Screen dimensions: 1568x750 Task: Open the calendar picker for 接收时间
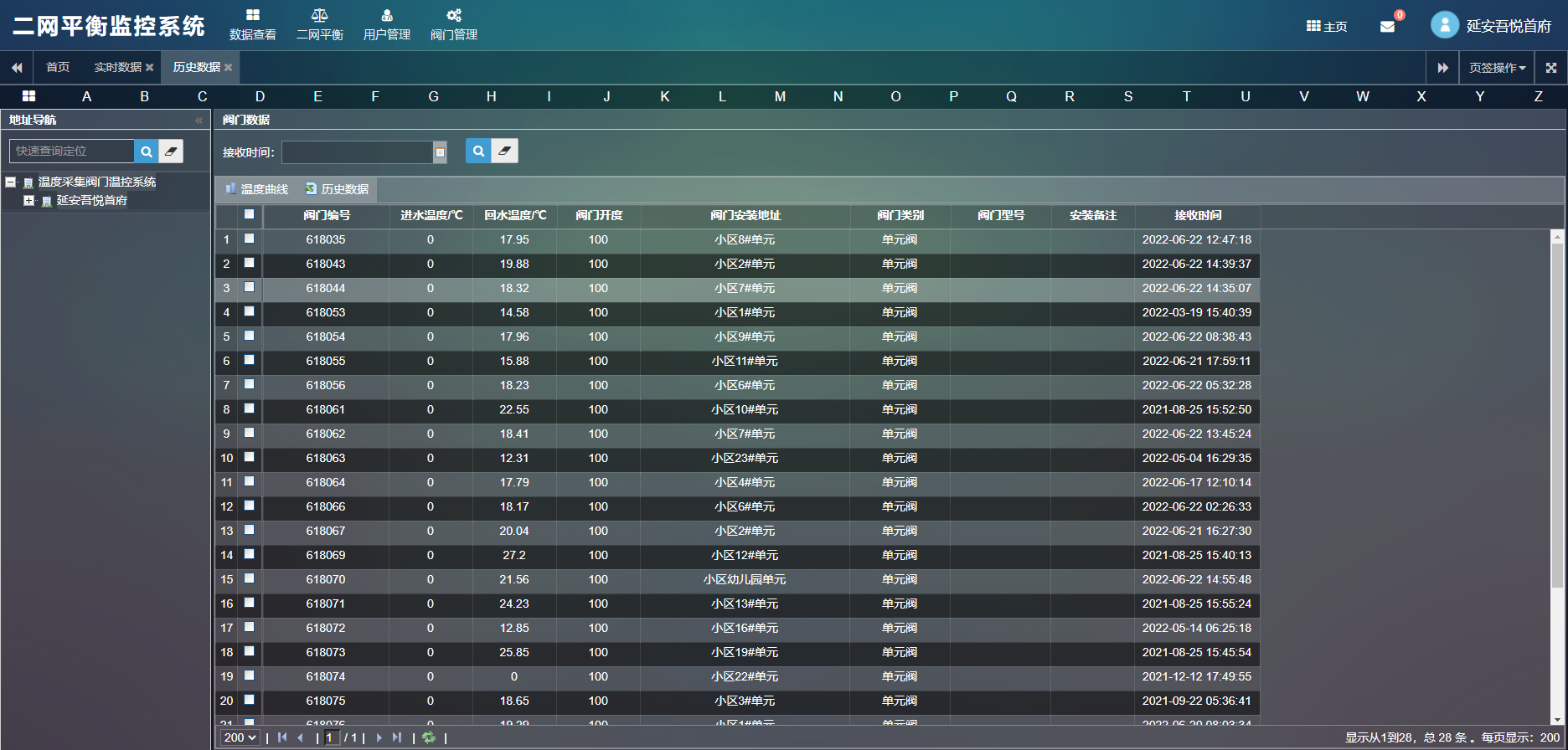click(x=440, y=152)
